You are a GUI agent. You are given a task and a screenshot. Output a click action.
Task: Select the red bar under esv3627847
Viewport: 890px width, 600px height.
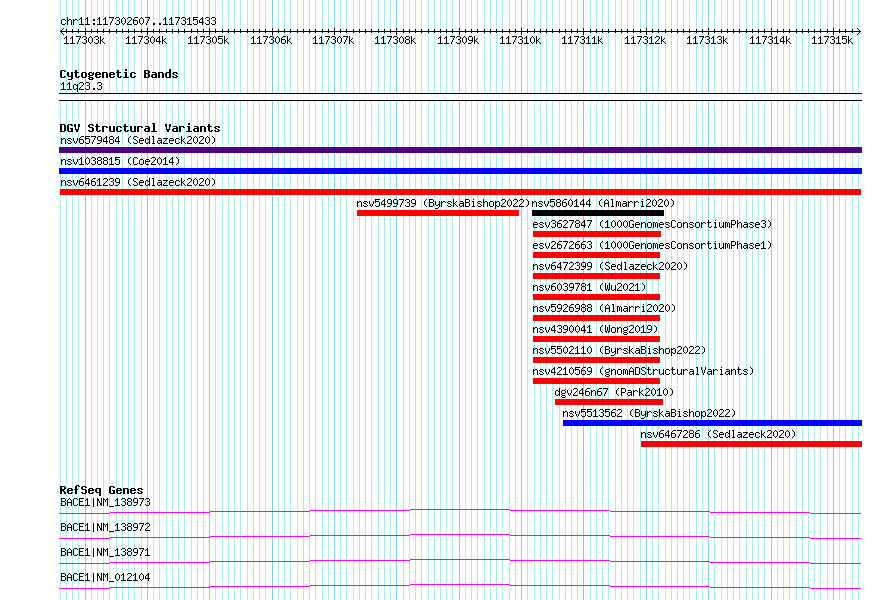point(597,234)
